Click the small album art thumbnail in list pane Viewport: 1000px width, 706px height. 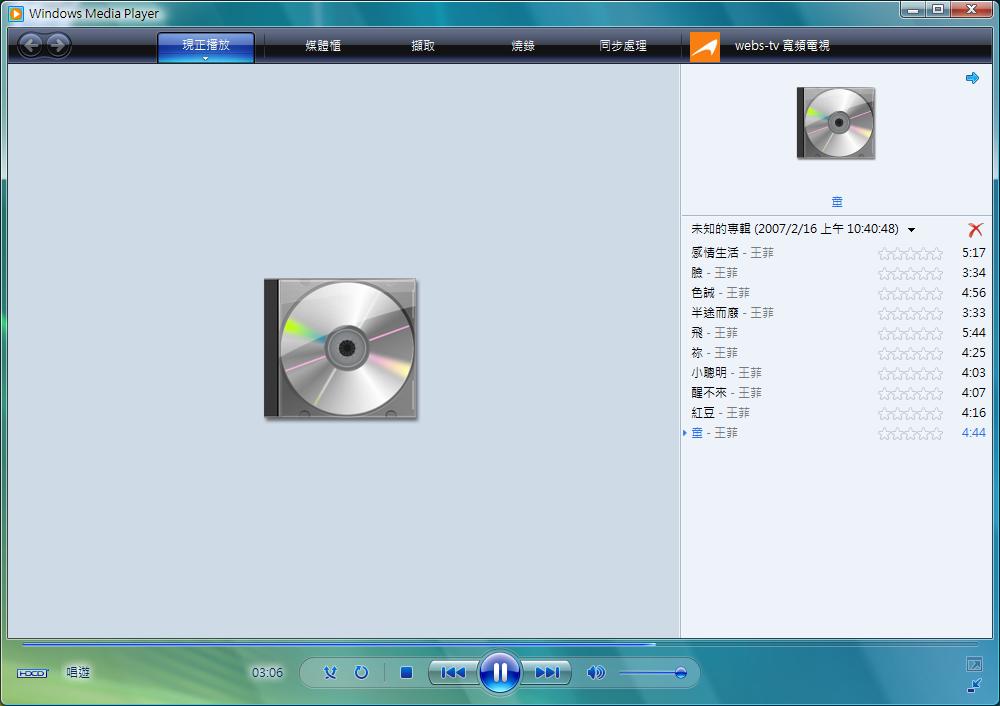pyautogui.click(x=836, y=123)
